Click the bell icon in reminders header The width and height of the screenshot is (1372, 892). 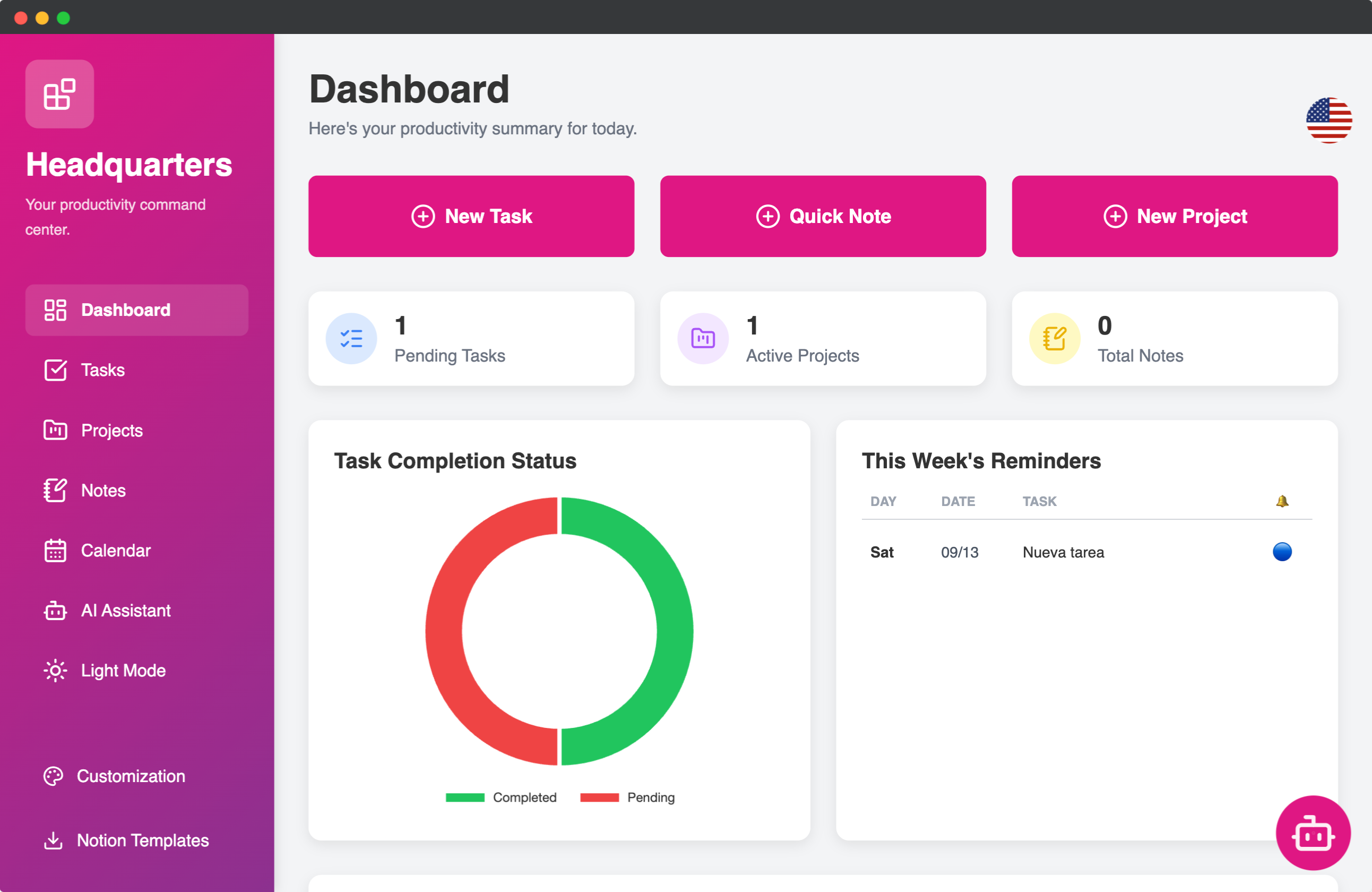point(1281,501)
